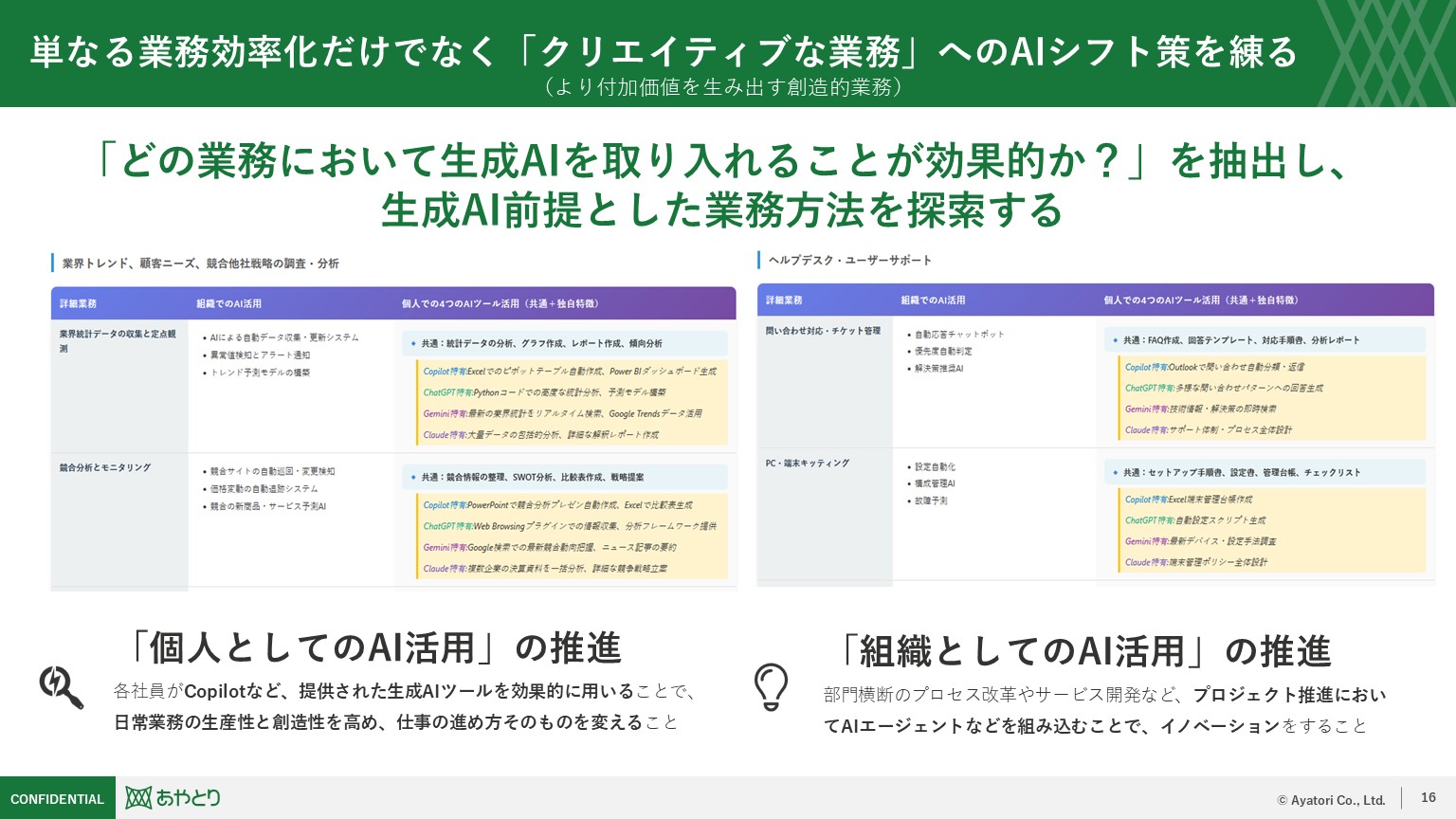Select the 競合分析とモニタリング row label
Image resolution: width=1456 pixels, height=819 pixels.
[x=105, y=467]
